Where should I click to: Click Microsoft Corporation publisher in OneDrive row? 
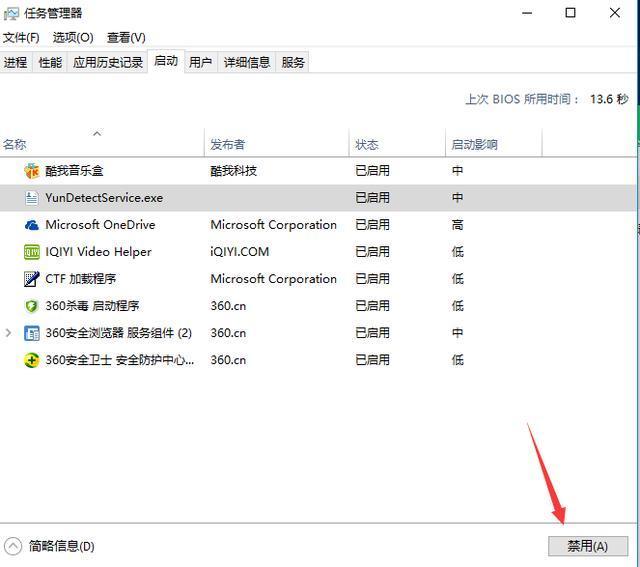click(x=273, y=225)
